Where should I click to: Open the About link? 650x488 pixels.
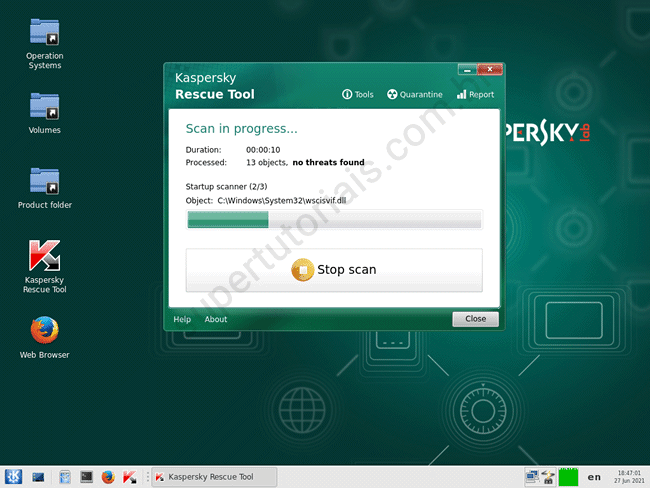coord(216,320)
